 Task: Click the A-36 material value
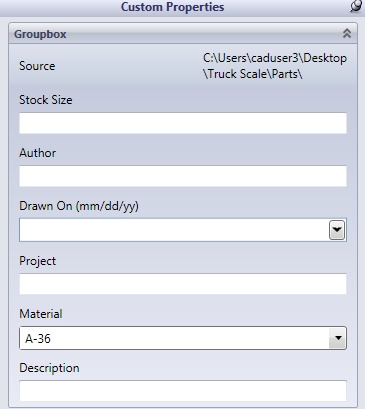(x=38, y=339)
